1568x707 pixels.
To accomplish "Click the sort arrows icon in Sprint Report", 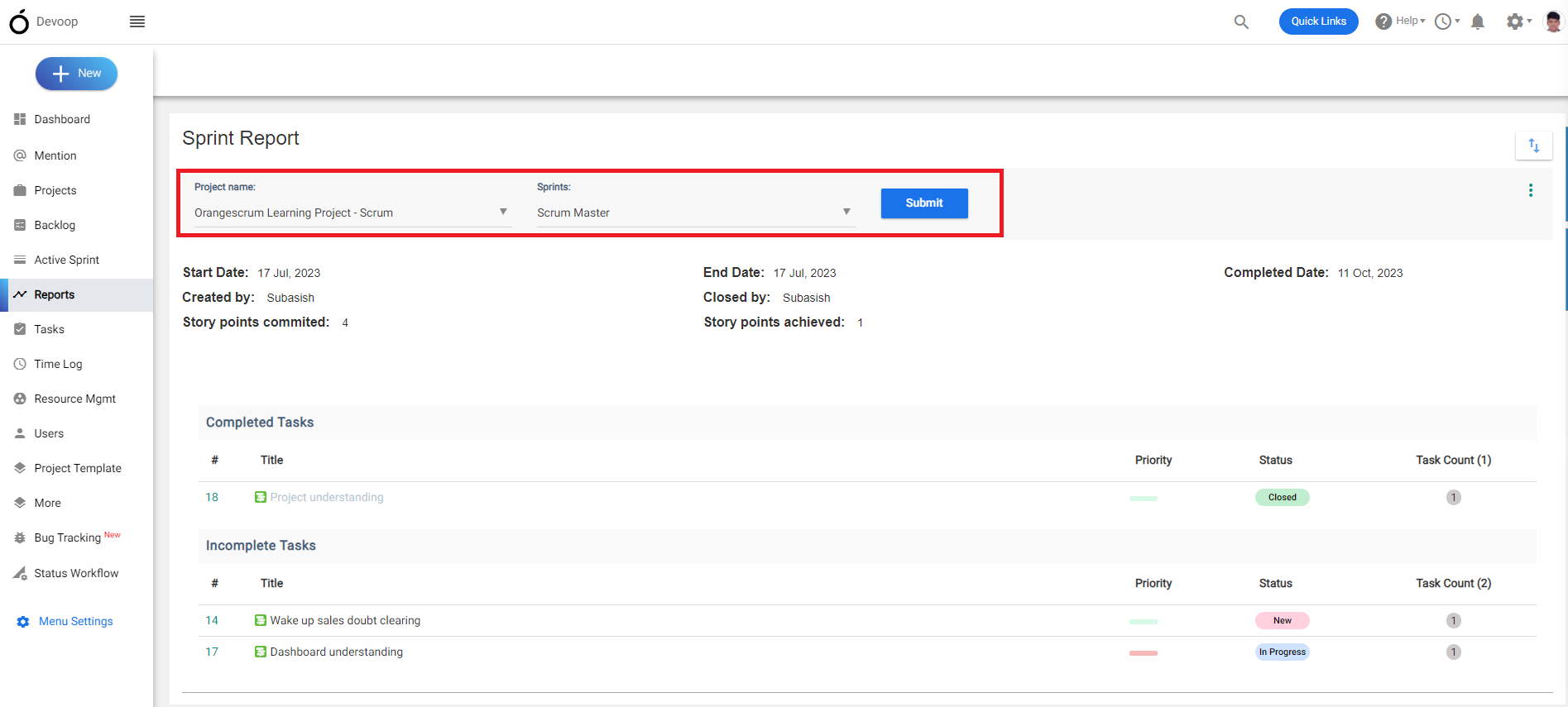I will tap(1534, 146).
